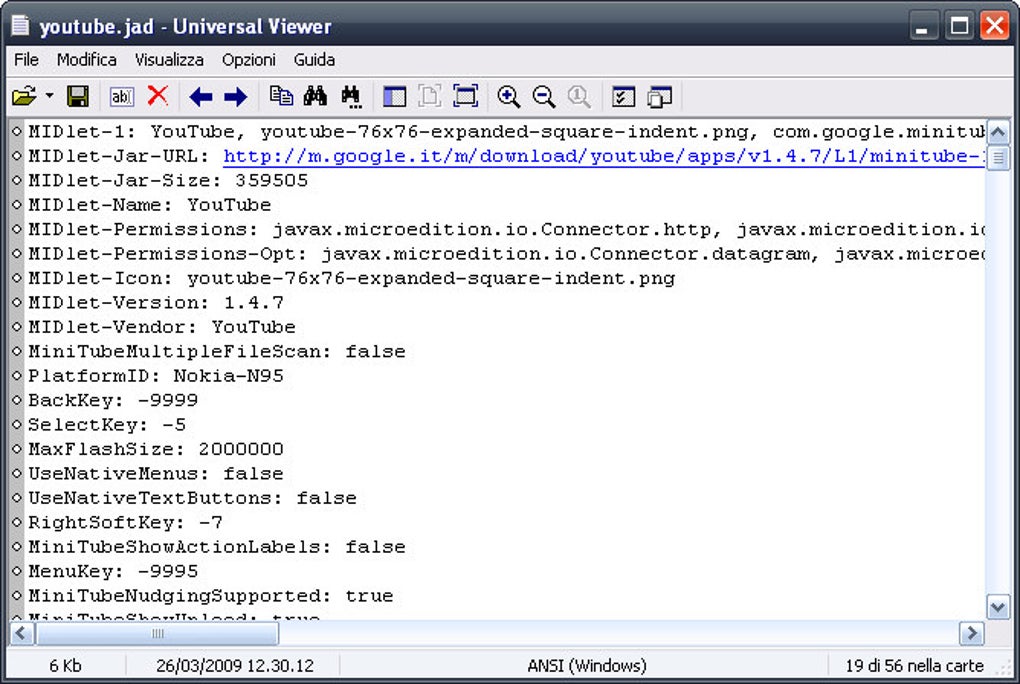This screenshot has height=684, width=1020.
Task: Expand the Open file dropdown arrow
Action: (x=49, y=96)
